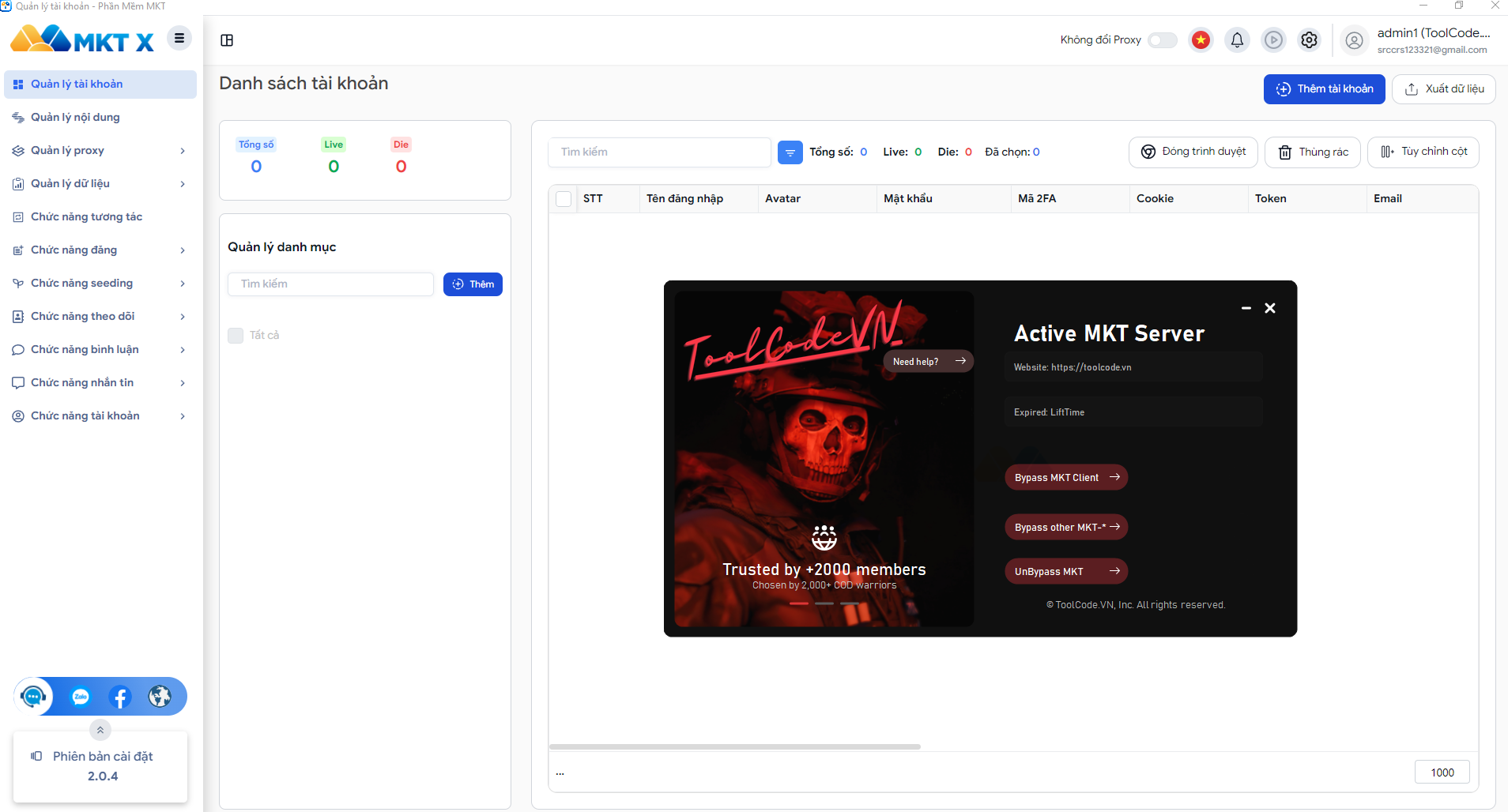1508x812 pixels.
Task: Open settings gear icon in header
Action: pyautogui.click(x=1310, y=39)
